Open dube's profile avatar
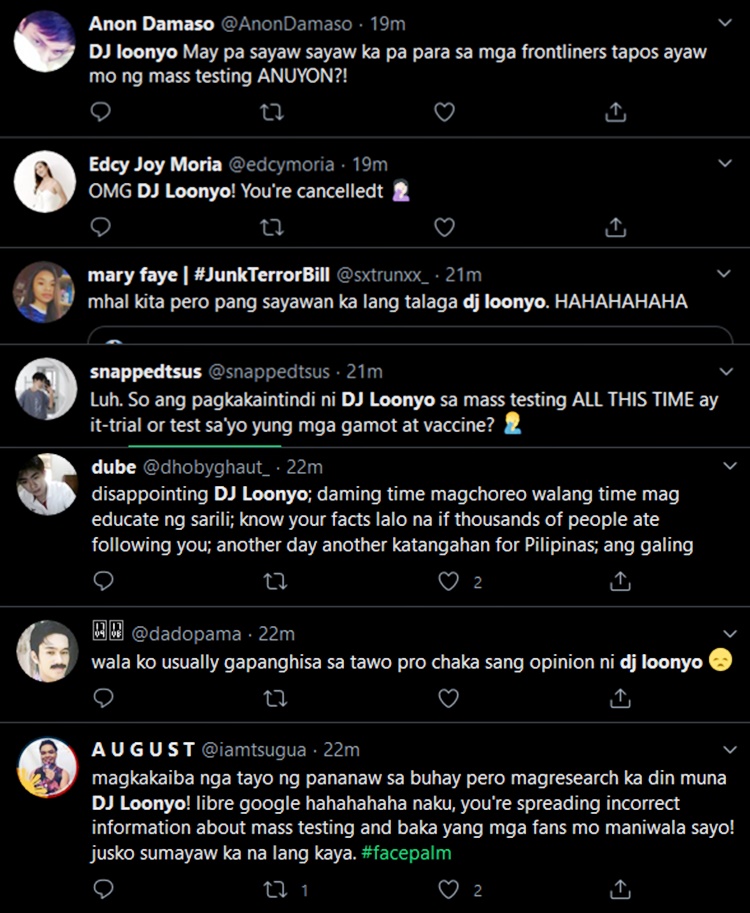The height and width of the screenshot is (913, 750). click(46, 485)
